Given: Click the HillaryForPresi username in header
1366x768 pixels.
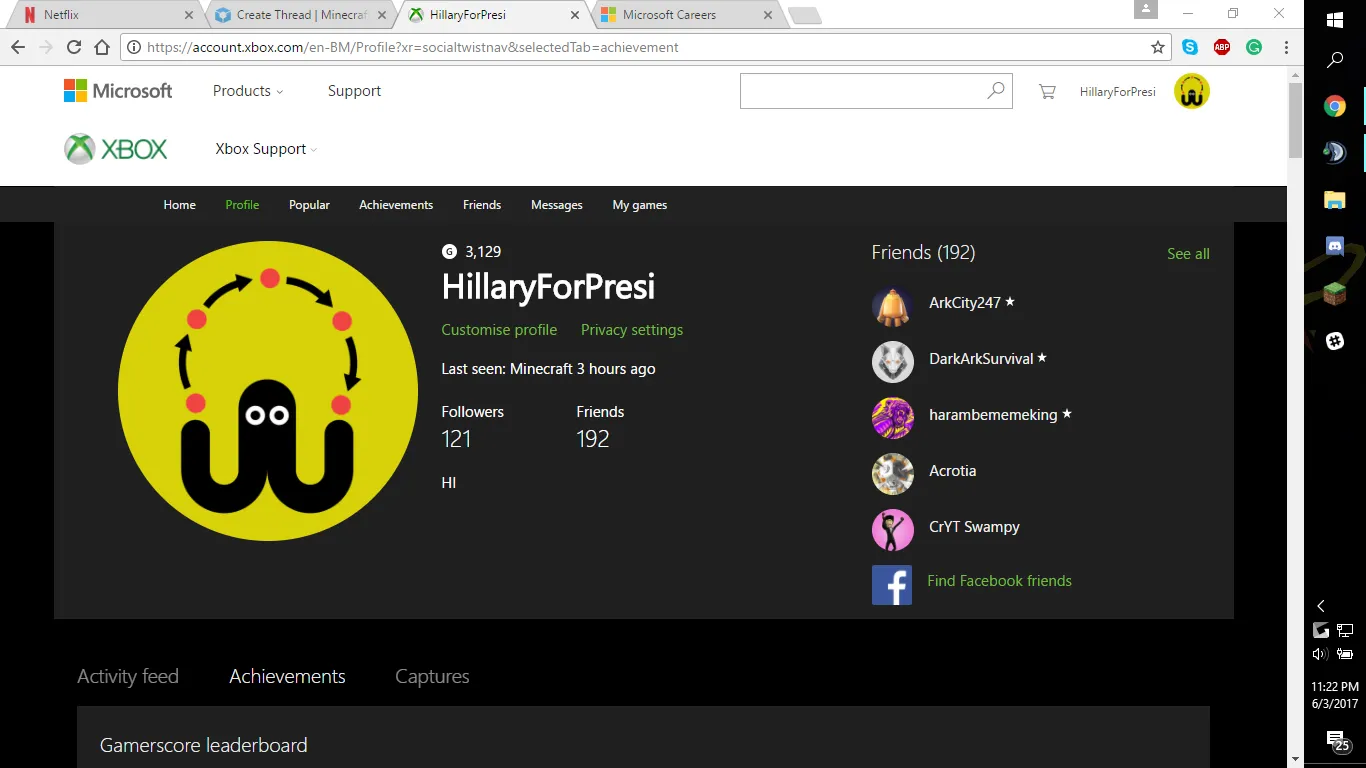Looking at the screenshot, I should (1117, 92).
